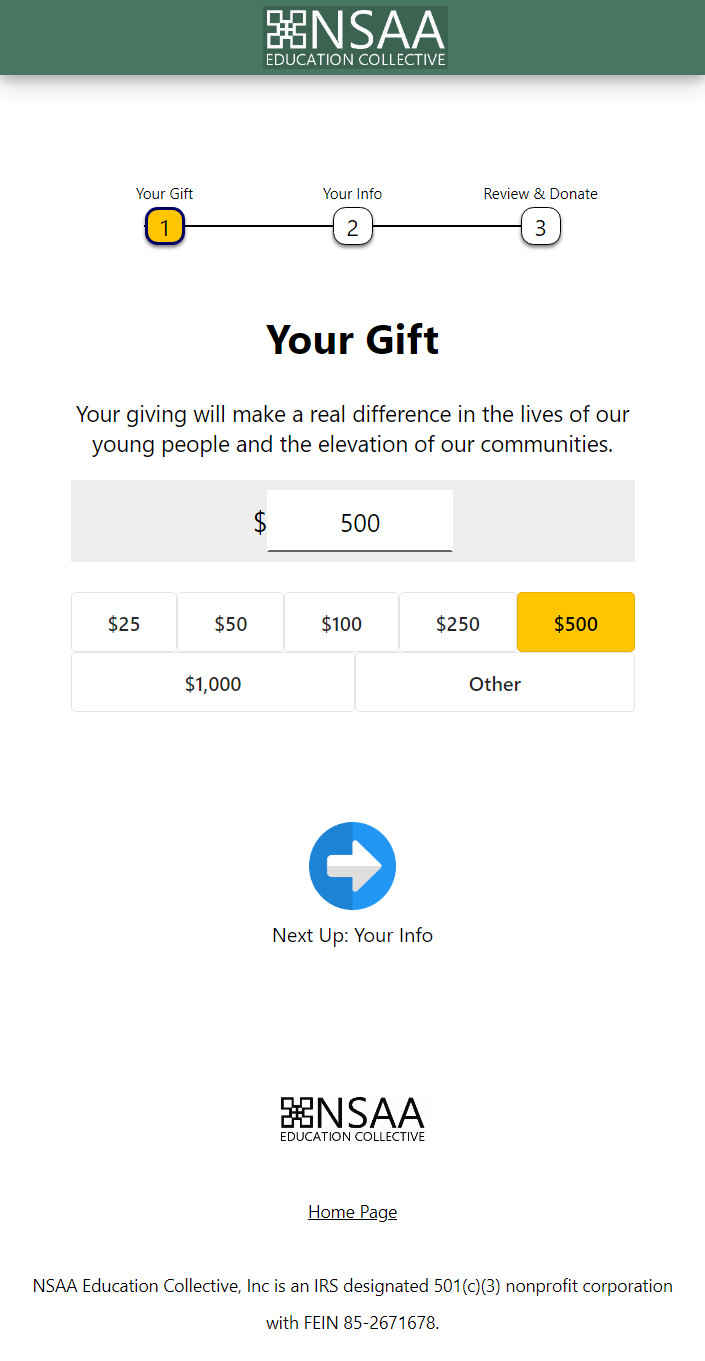
Task: Click the Review & Donate step label
Action: point(540,194)
